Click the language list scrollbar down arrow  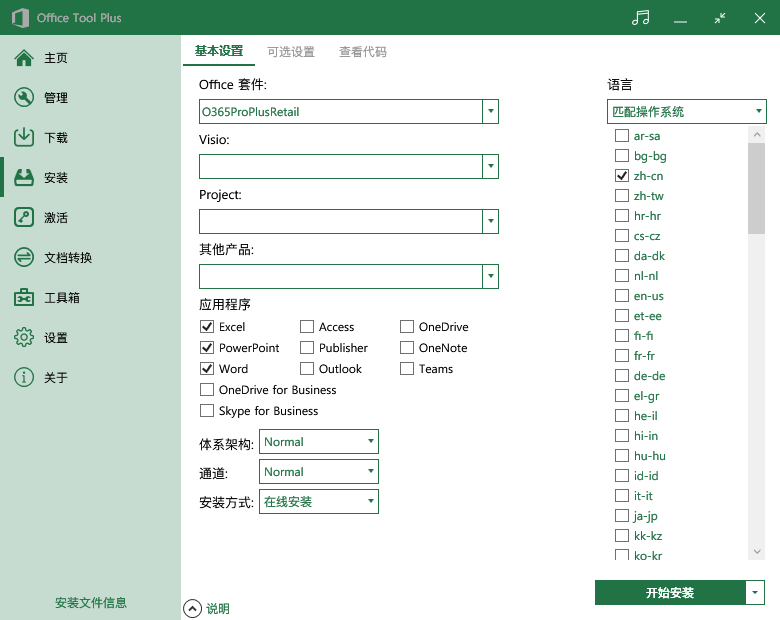pos(756,551)
